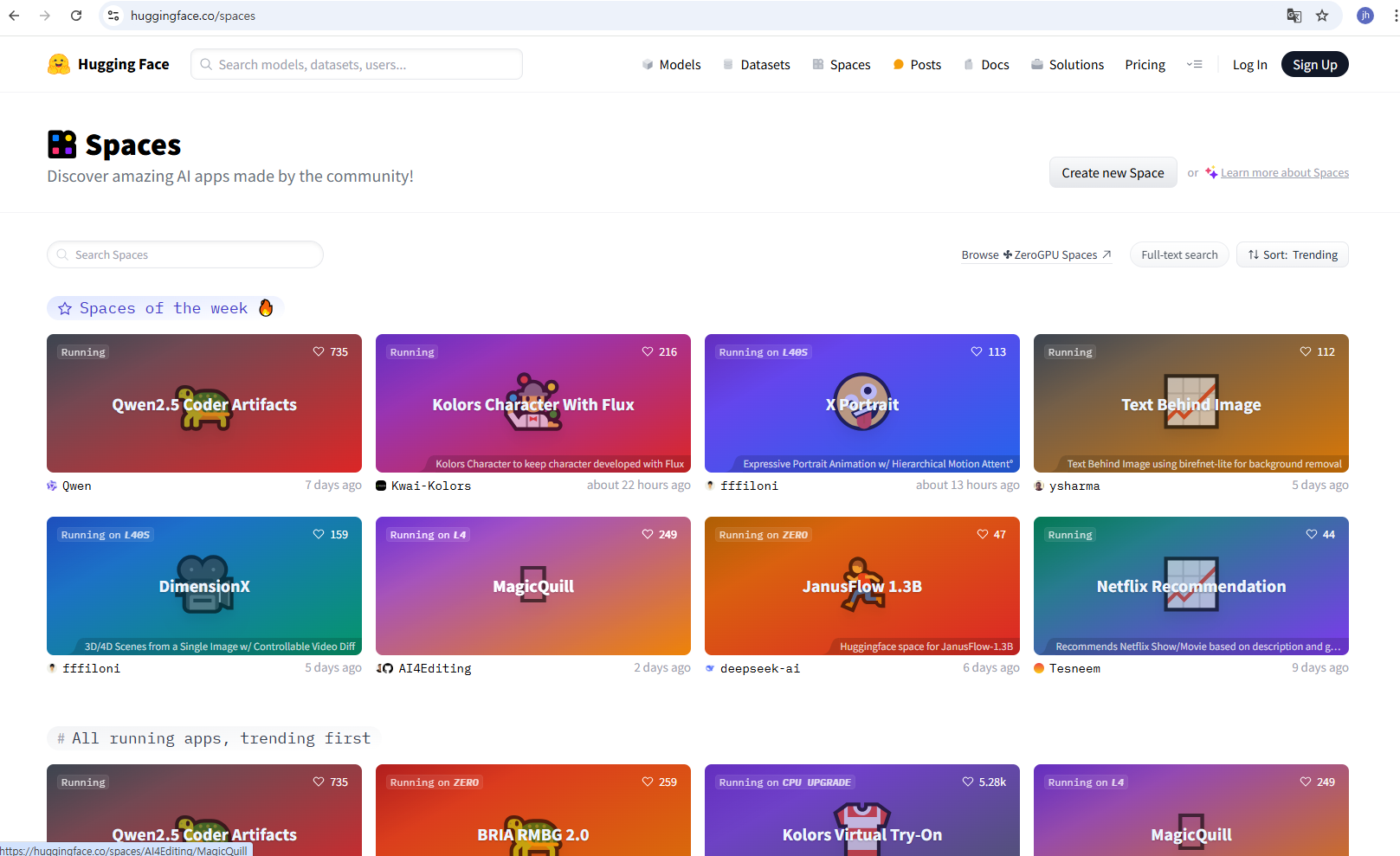The height and width of the screenshot is (856, 1400).
Task: Go to Spaces in the top navigation
Action: [842, 64]
